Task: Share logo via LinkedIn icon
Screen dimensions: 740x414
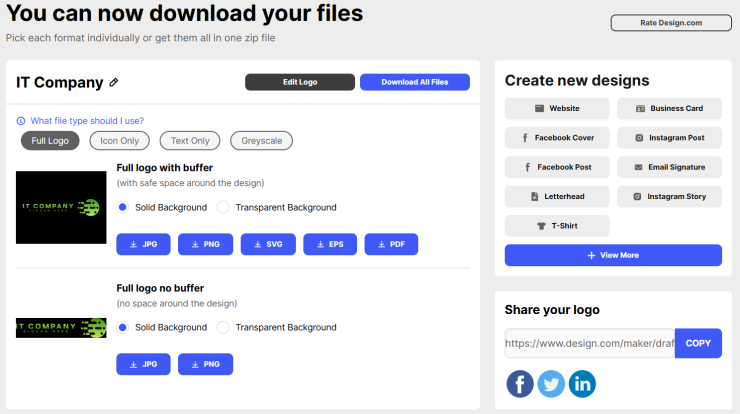Action: point(583,384)
